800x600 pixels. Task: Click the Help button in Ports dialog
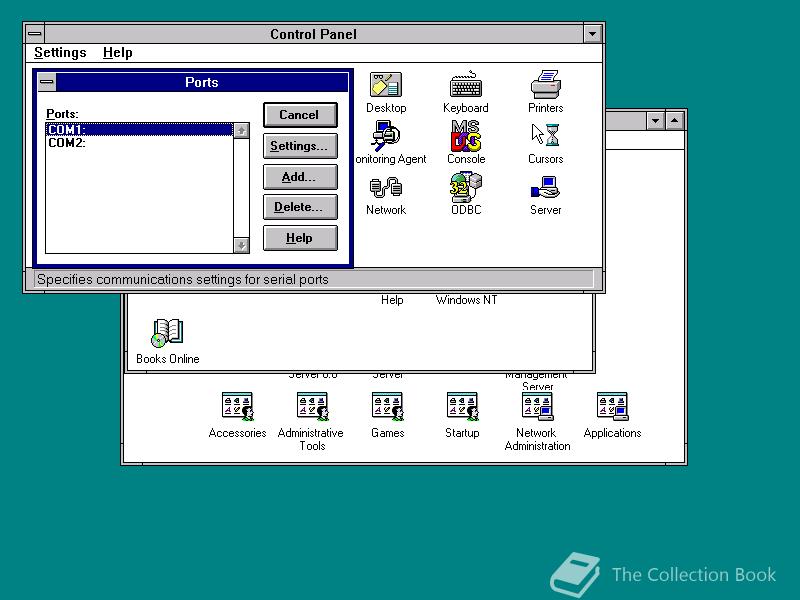(x=300, y=238)
